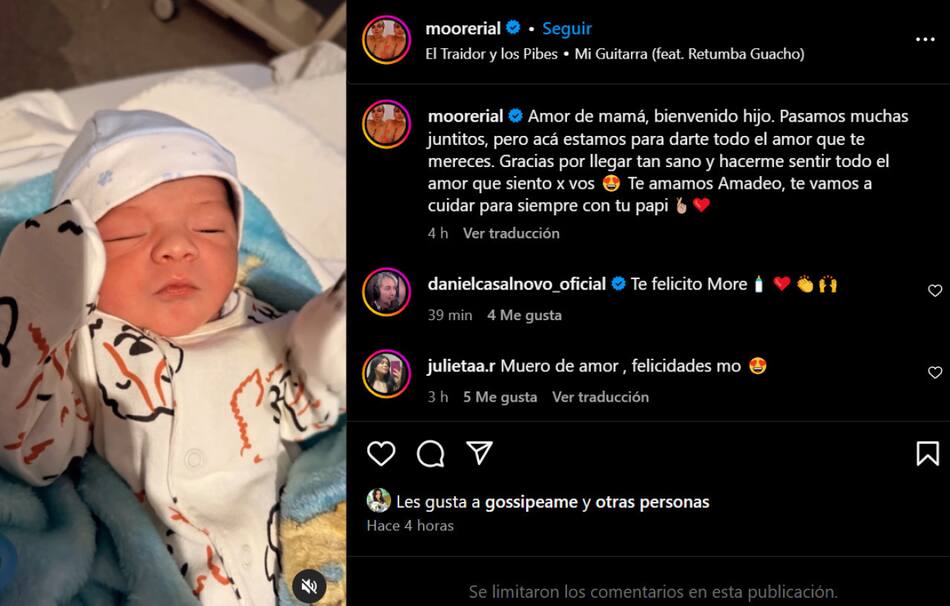This screenshot has width=950, height=606.
Task: View the 5 Me gusta likes
Action: (500, 397)
